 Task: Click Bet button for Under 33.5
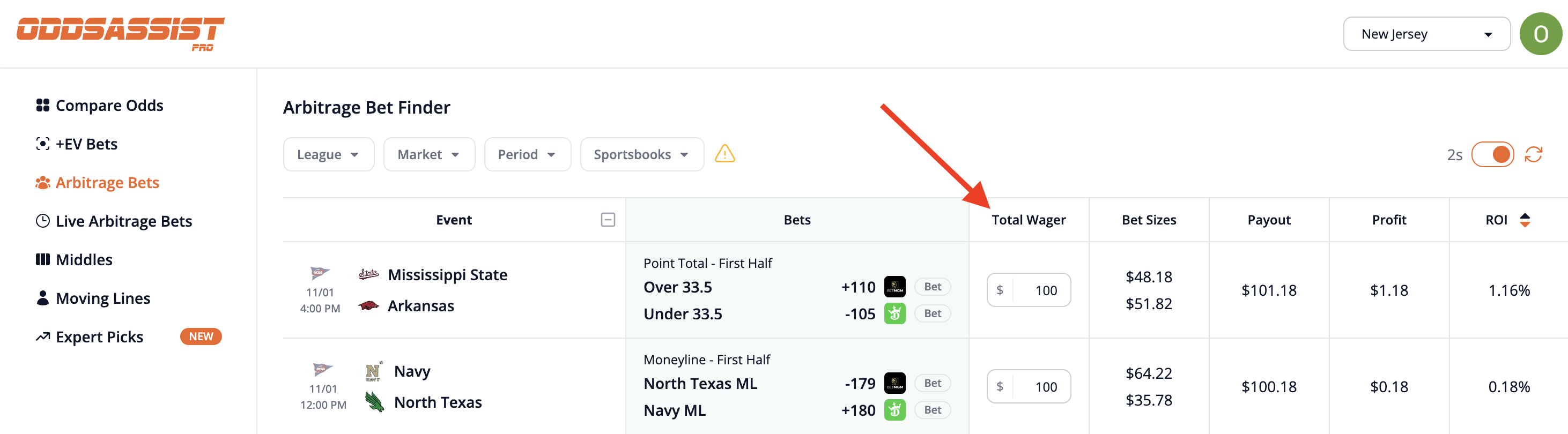(933, 313)
